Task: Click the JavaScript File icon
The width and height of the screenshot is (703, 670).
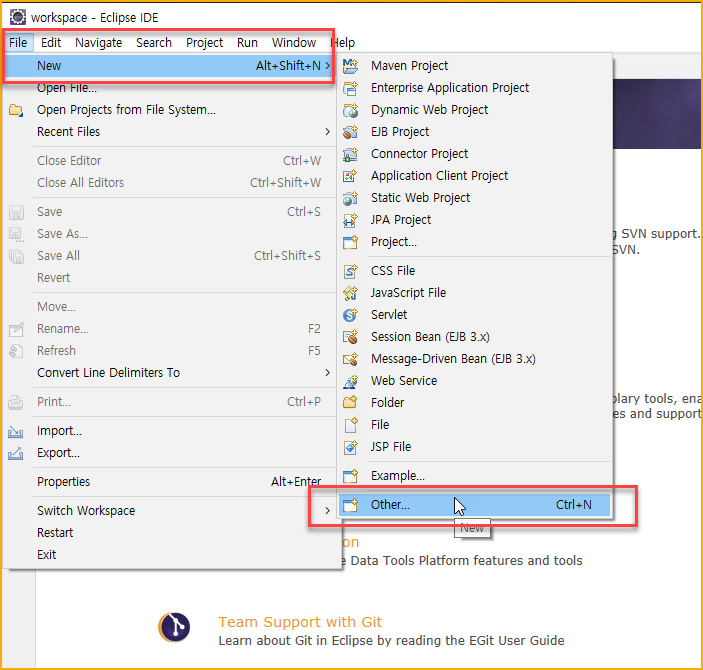Action: [x=350, y=293]
